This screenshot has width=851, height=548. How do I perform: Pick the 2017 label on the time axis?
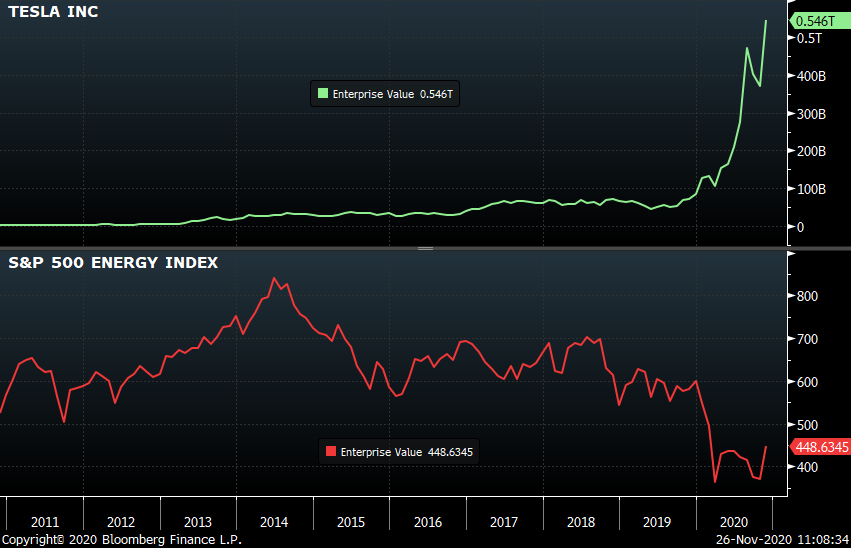(504, 522)
